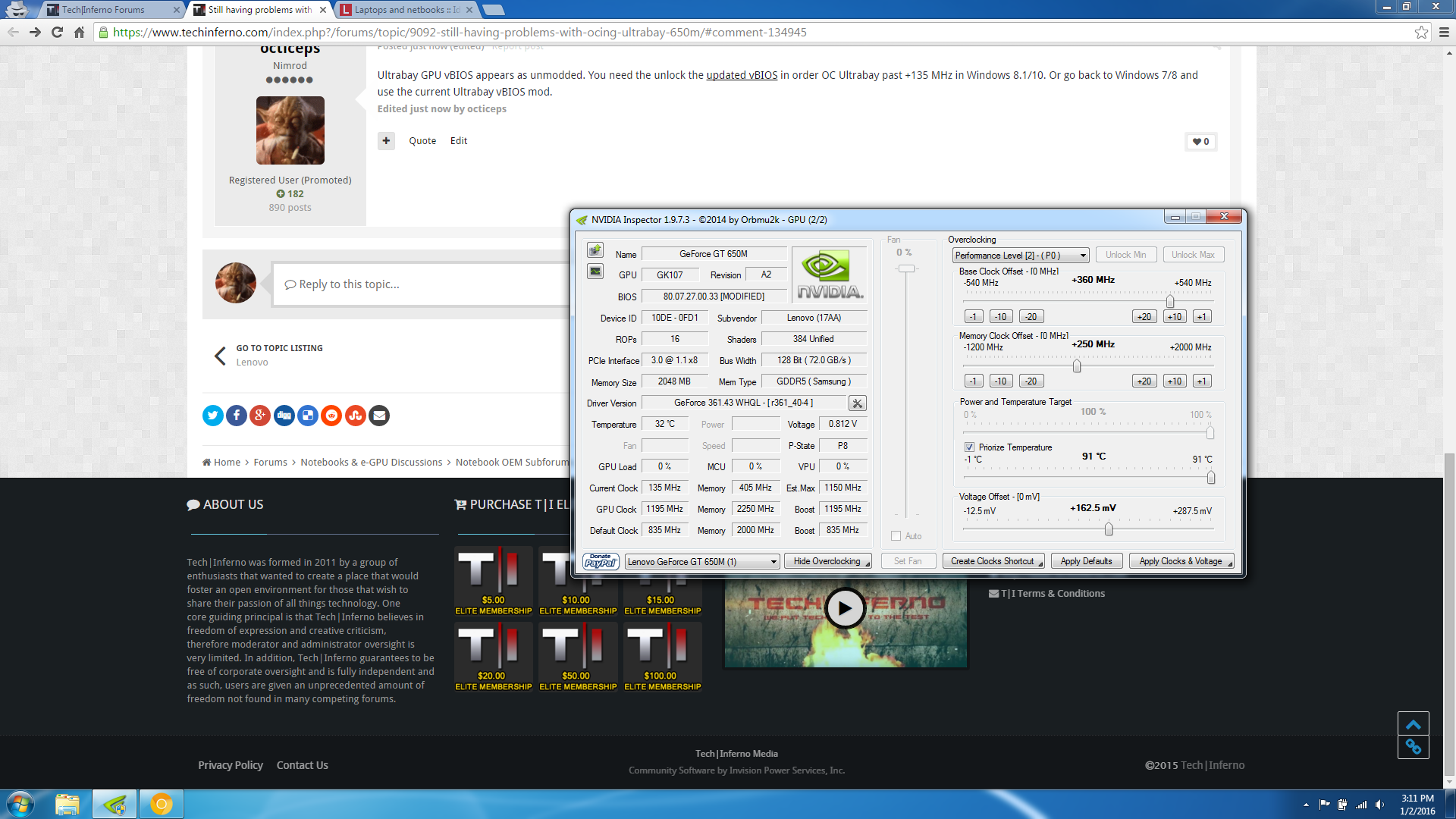Go to the browser home page
The width and height of the screenshot is (1456, 819).
coord(79,32)
